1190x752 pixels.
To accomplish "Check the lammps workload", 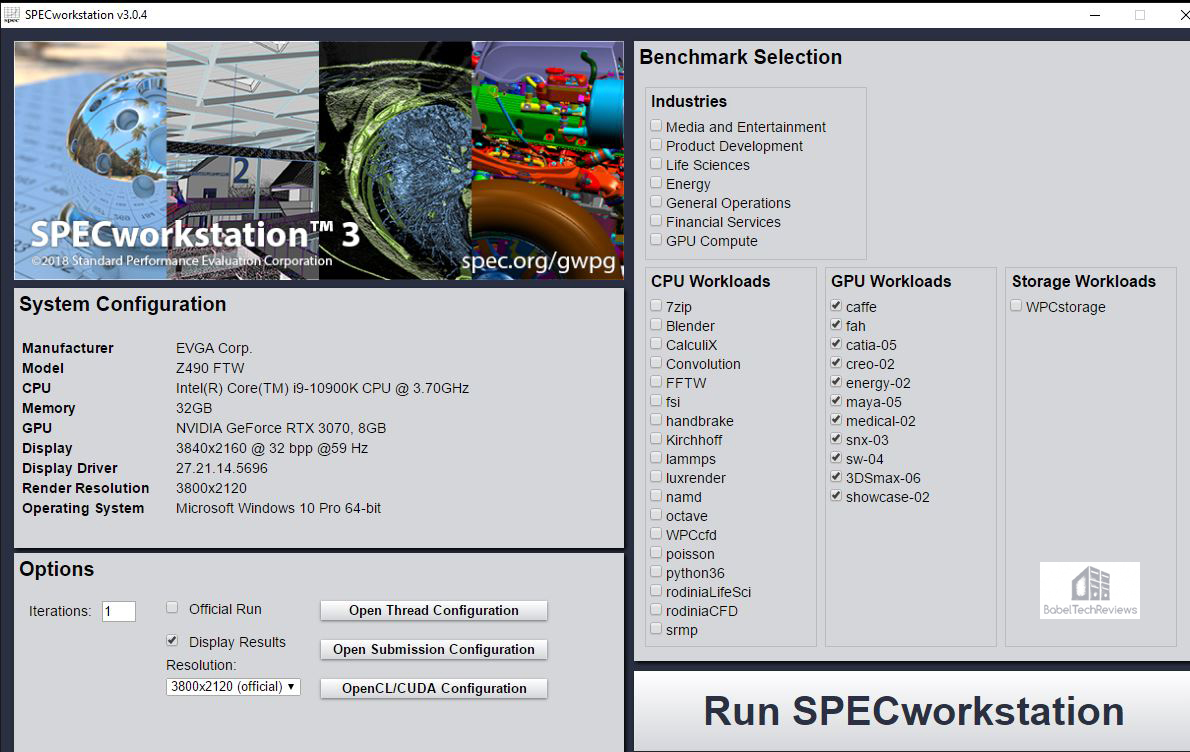I will 656,458.
